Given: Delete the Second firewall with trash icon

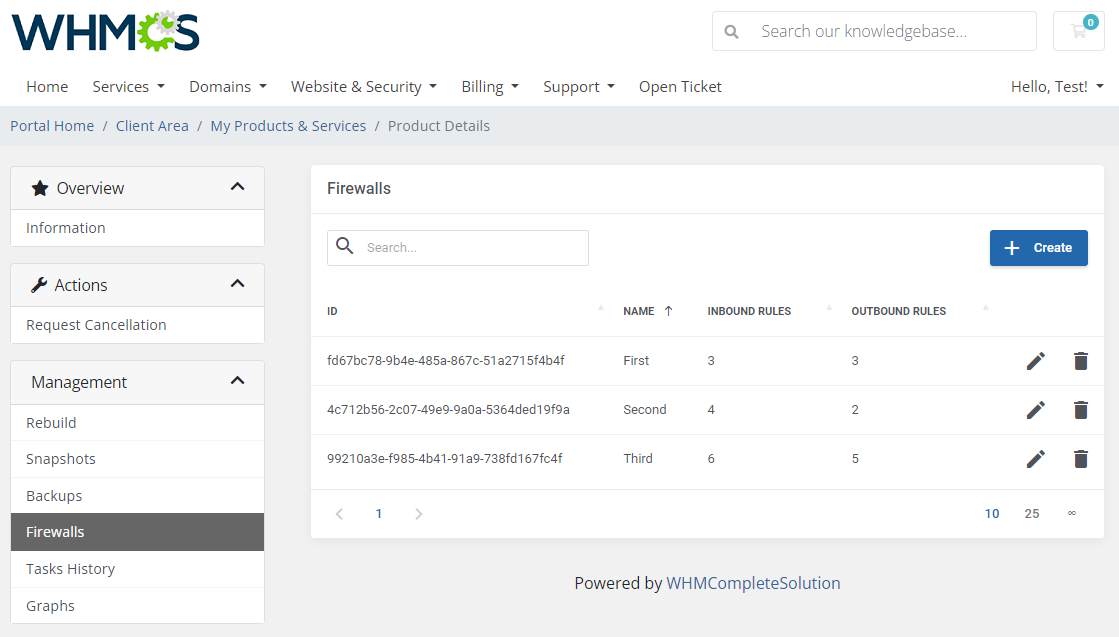Looking at the screenshot, I should (1081, 410).
